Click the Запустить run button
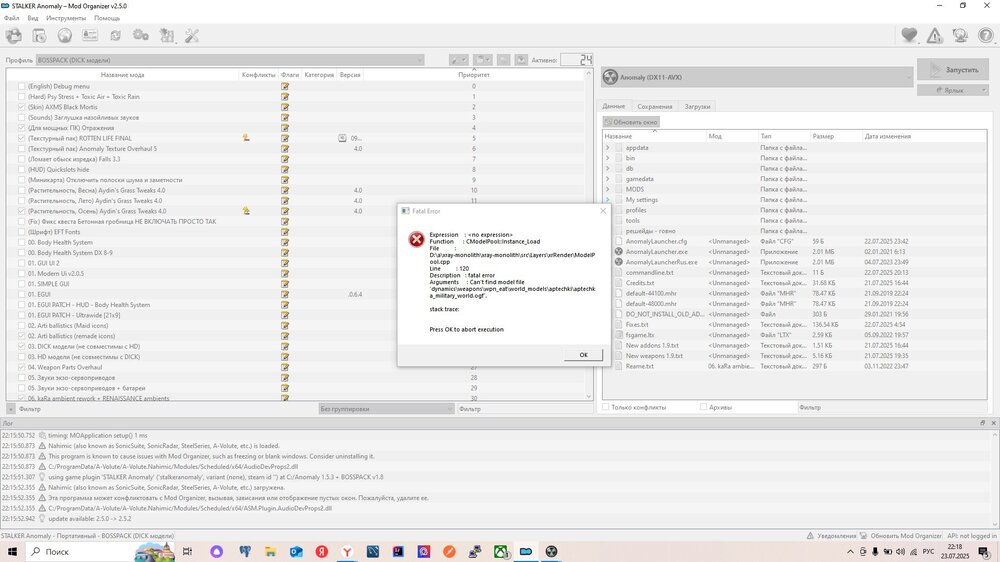 [x=953, y=70]
